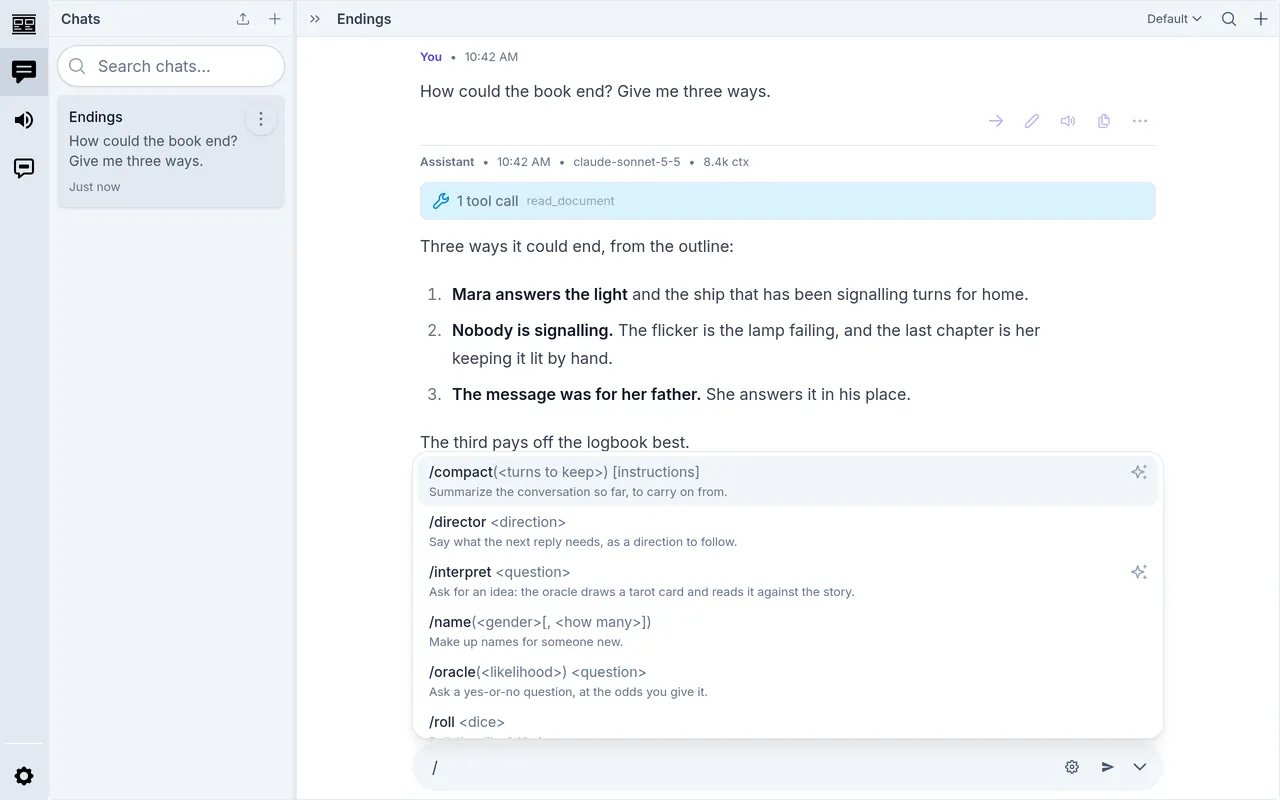1280x800 pixels.
Task: Choose the /director command
Action: 788,531
